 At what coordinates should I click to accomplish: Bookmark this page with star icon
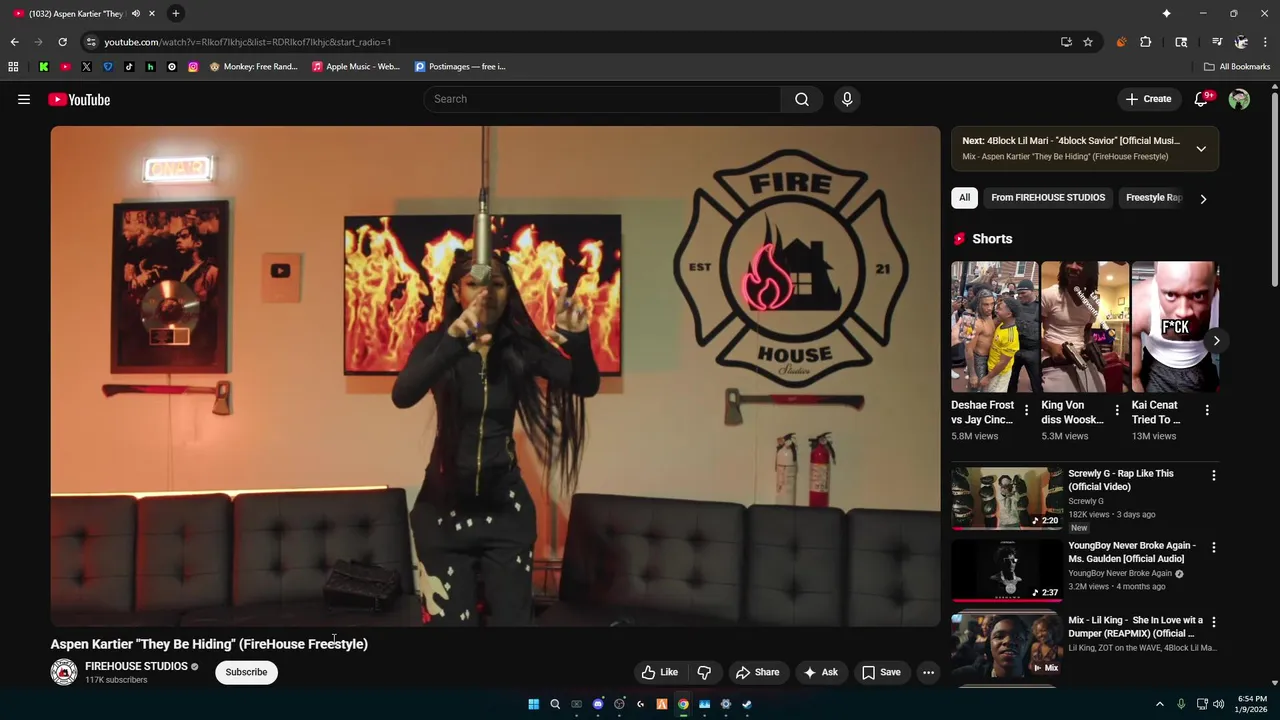(x=1088, y=42)
